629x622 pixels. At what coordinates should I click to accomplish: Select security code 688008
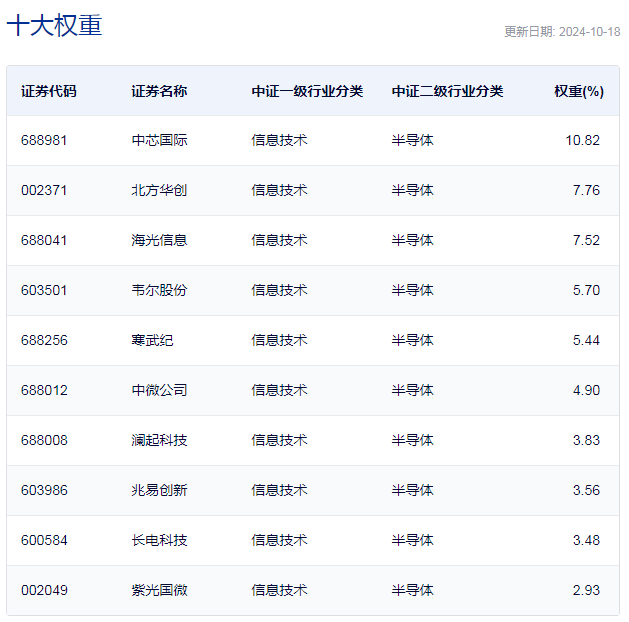pos(44,440)
